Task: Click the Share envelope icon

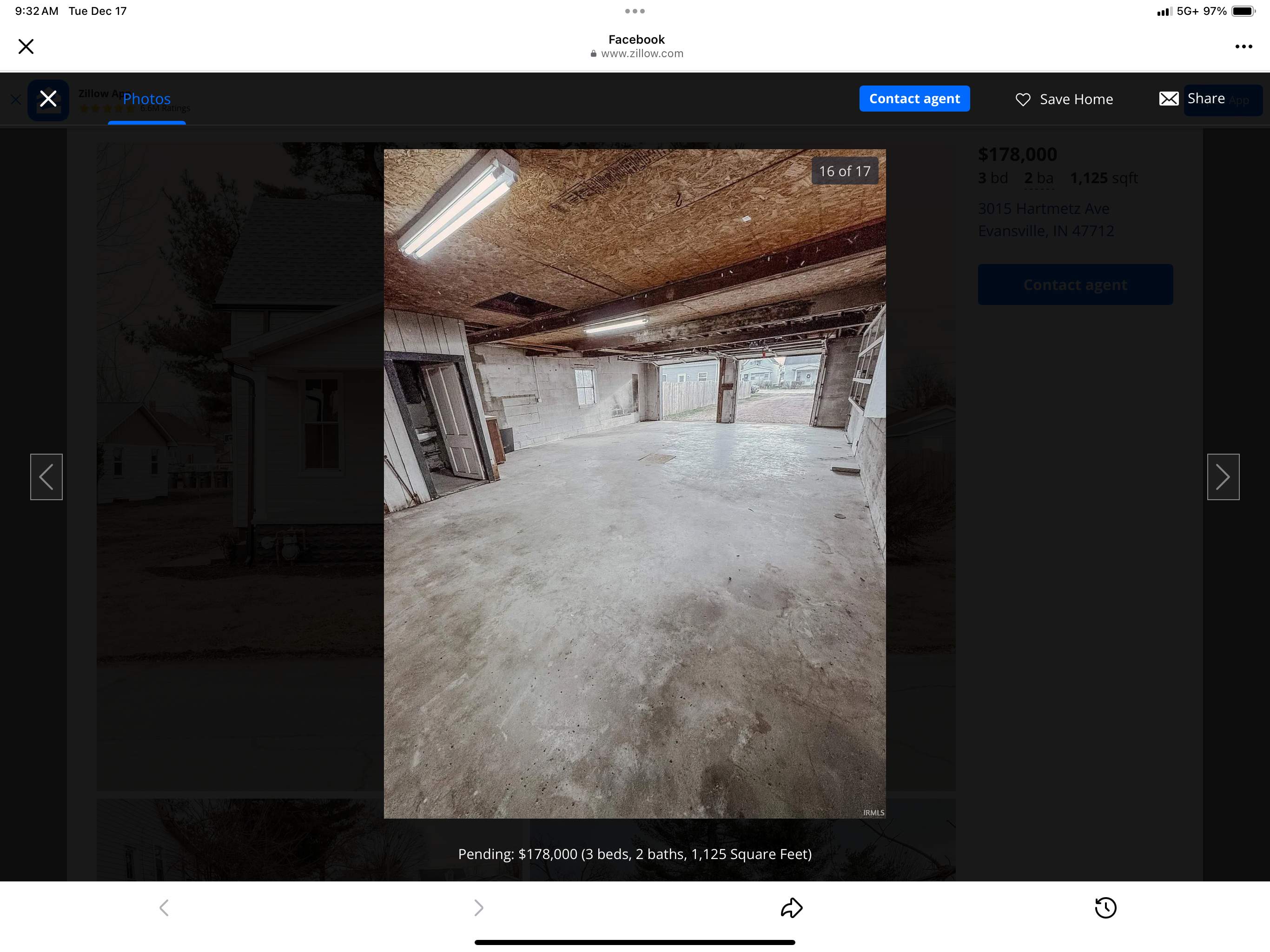Action: point(1168,99)
